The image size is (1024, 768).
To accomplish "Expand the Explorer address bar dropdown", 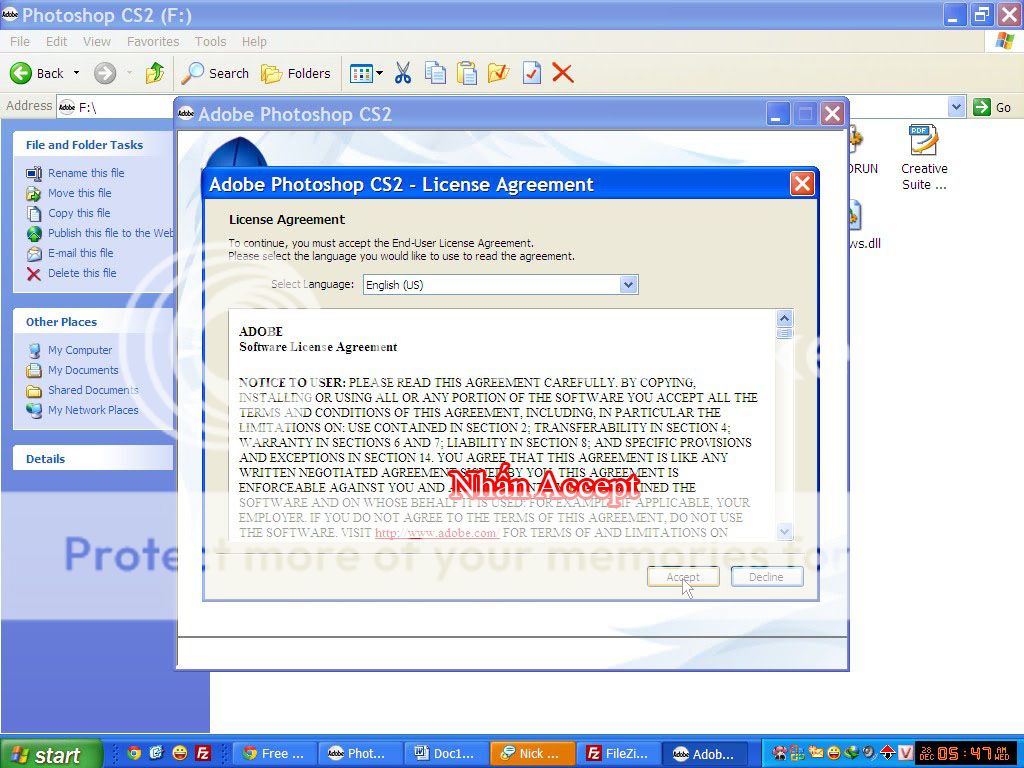I will [956, 106].
